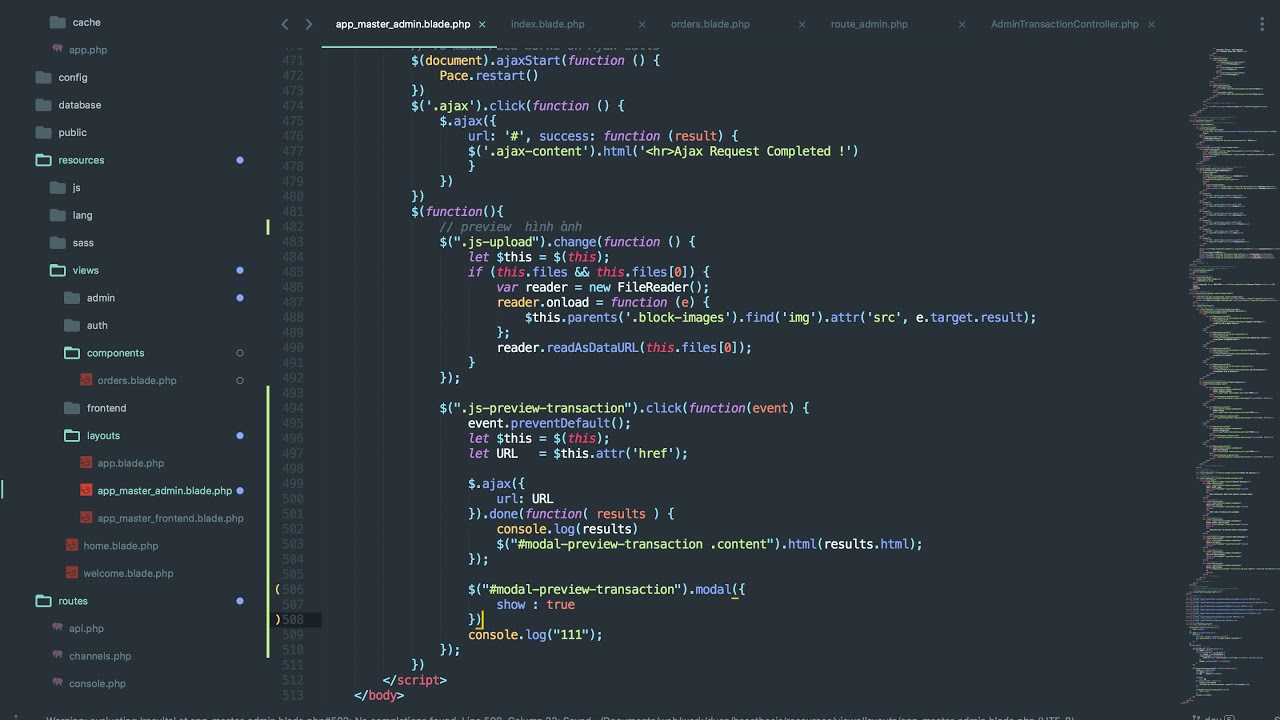The image size is (1280, 720).
Task: Click the '</body>' closing tag
Action: point(379,695)
